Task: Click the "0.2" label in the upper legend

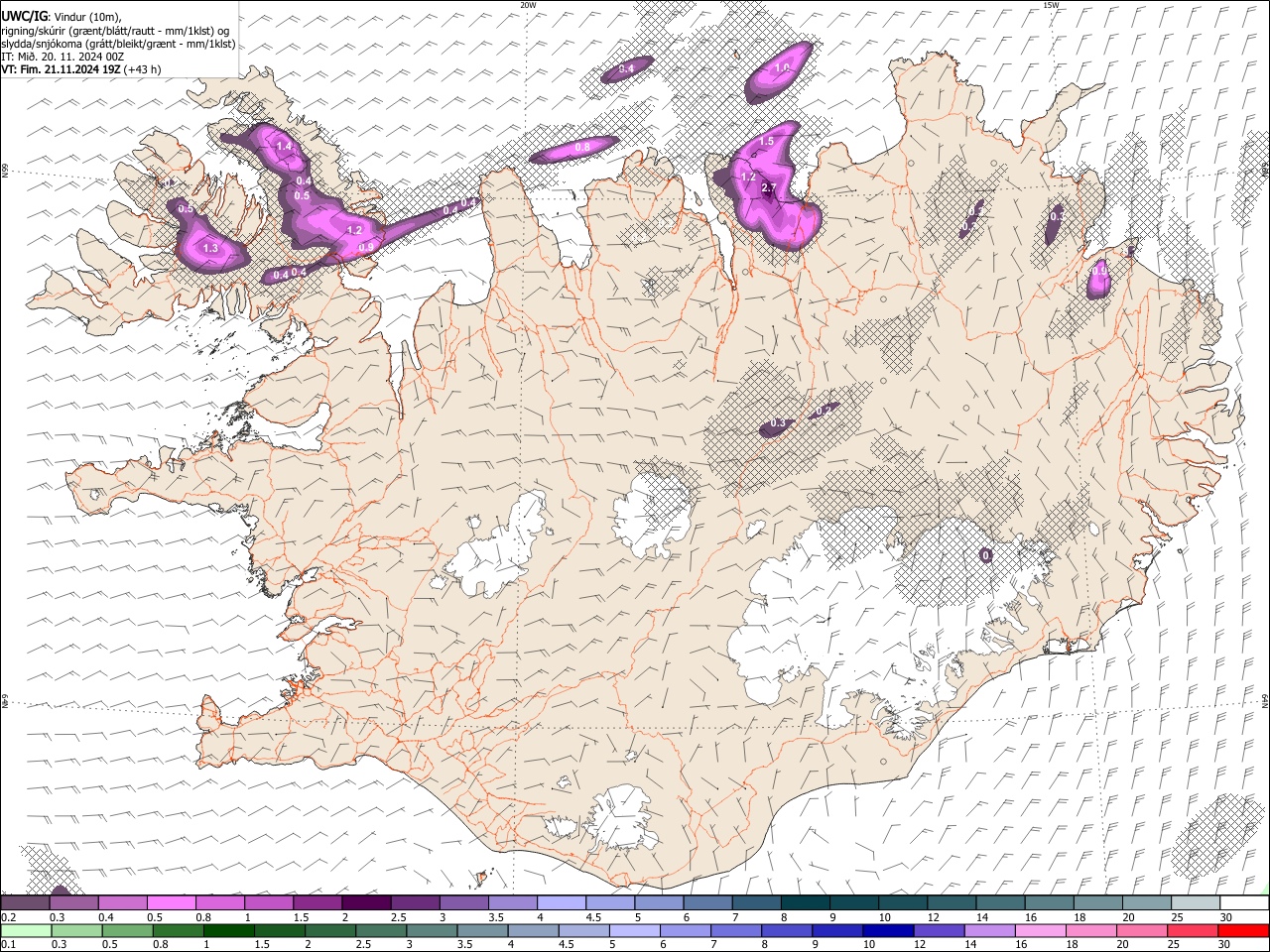Action: click(8, 917)
